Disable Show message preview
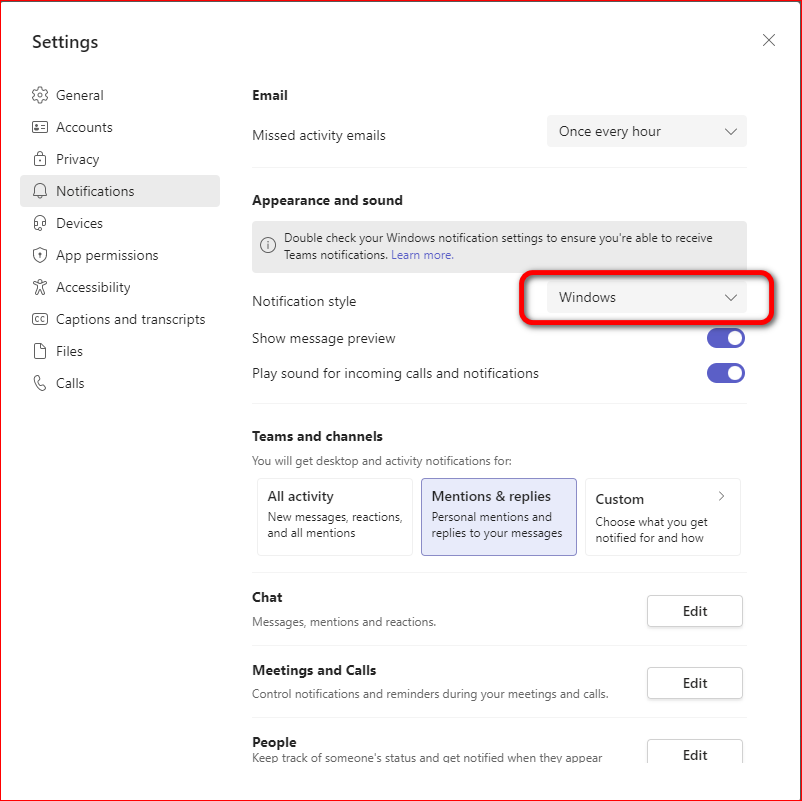 (726, 338)
